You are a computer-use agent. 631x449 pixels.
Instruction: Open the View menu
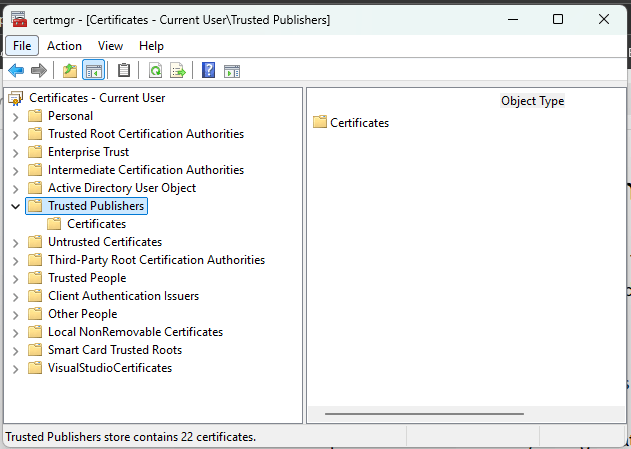point(110,45)
